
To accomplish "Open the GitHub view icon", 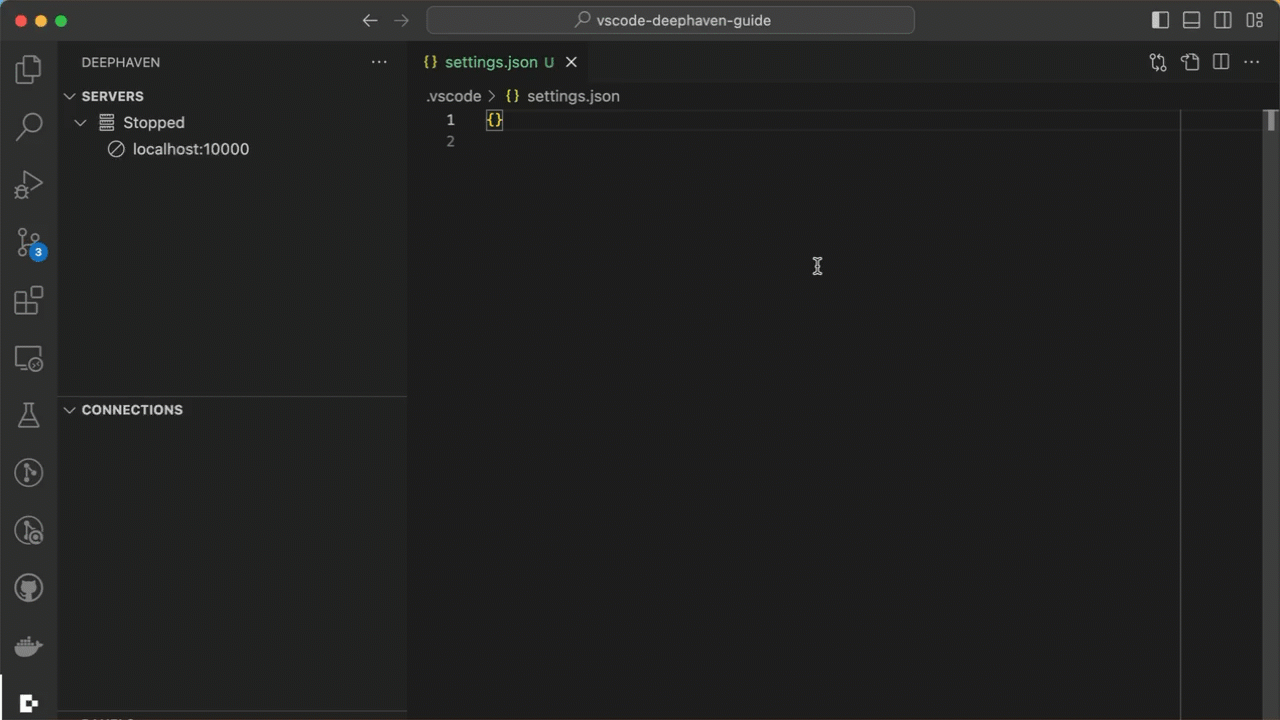I will (x=29, y=588).
